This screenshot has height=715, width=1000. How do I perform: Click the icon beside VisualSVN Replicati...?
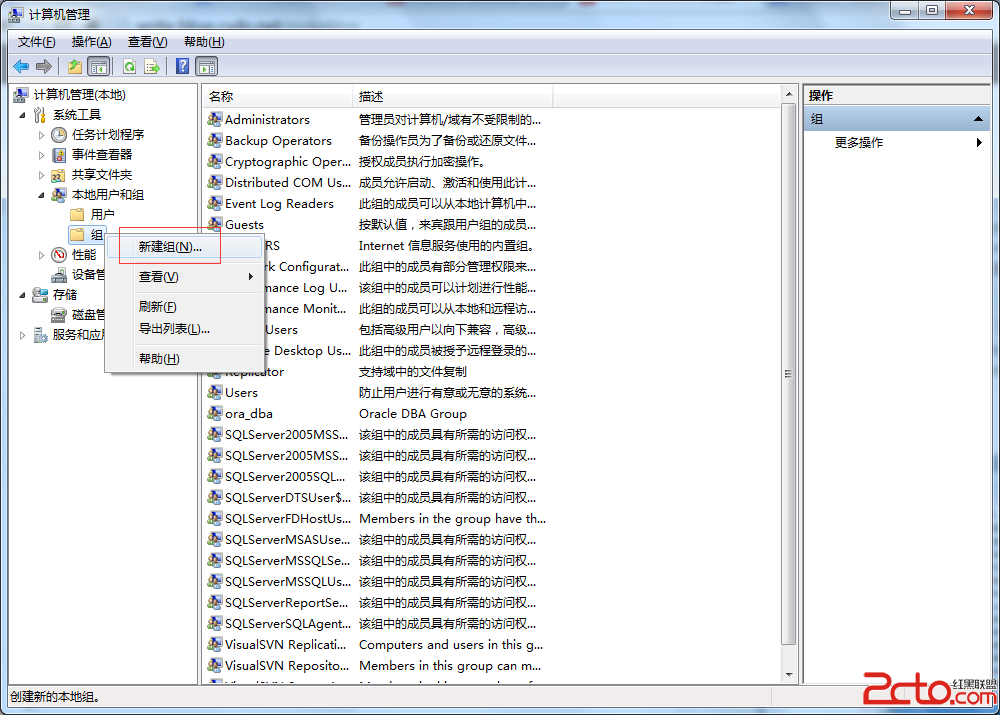[215, 644]
